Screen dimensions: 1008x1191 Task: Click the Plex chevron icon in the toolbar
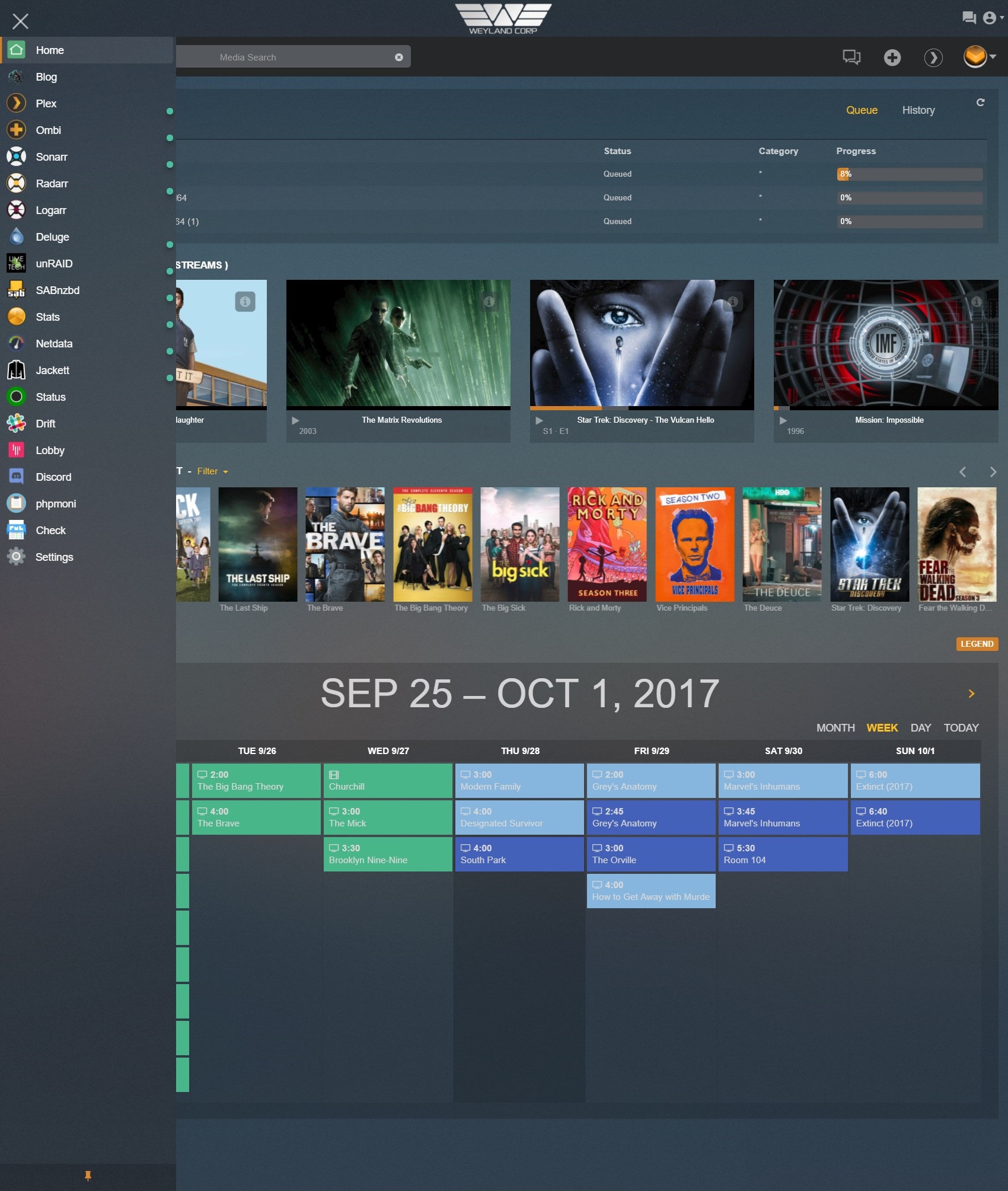933,58
